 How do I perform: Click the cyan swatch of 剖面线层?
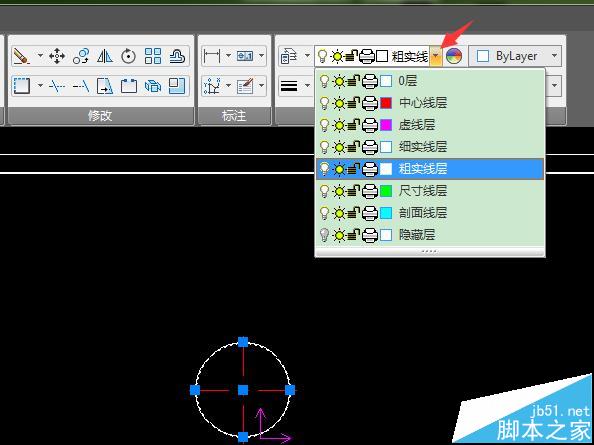386,213
